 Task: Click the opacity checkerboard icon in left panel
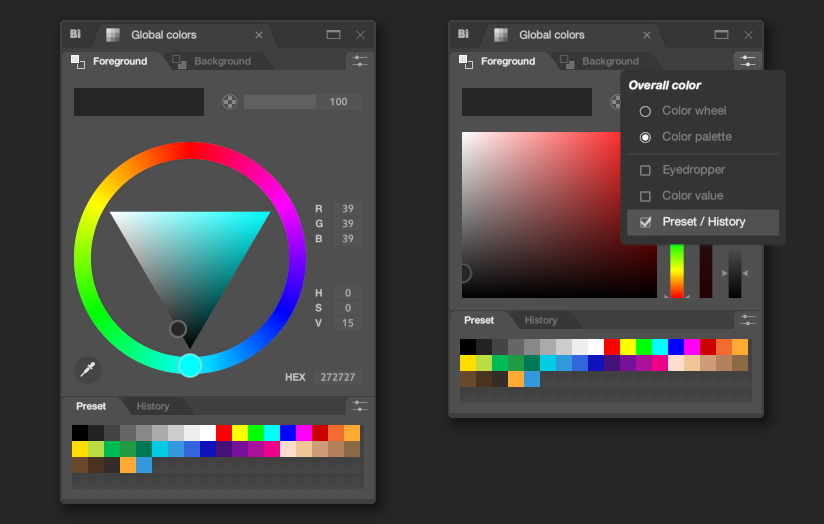pyautogui.click(x=230, y=101)
